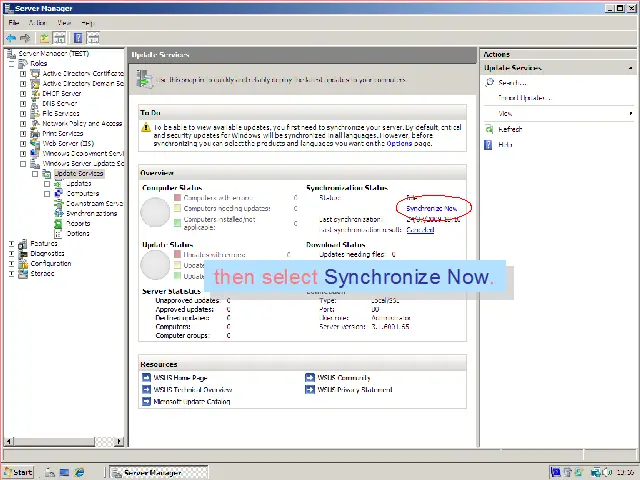640x480 pixels.
Task: Click the console tree horizontal scrollbar thumb
Action: point(54,441)
